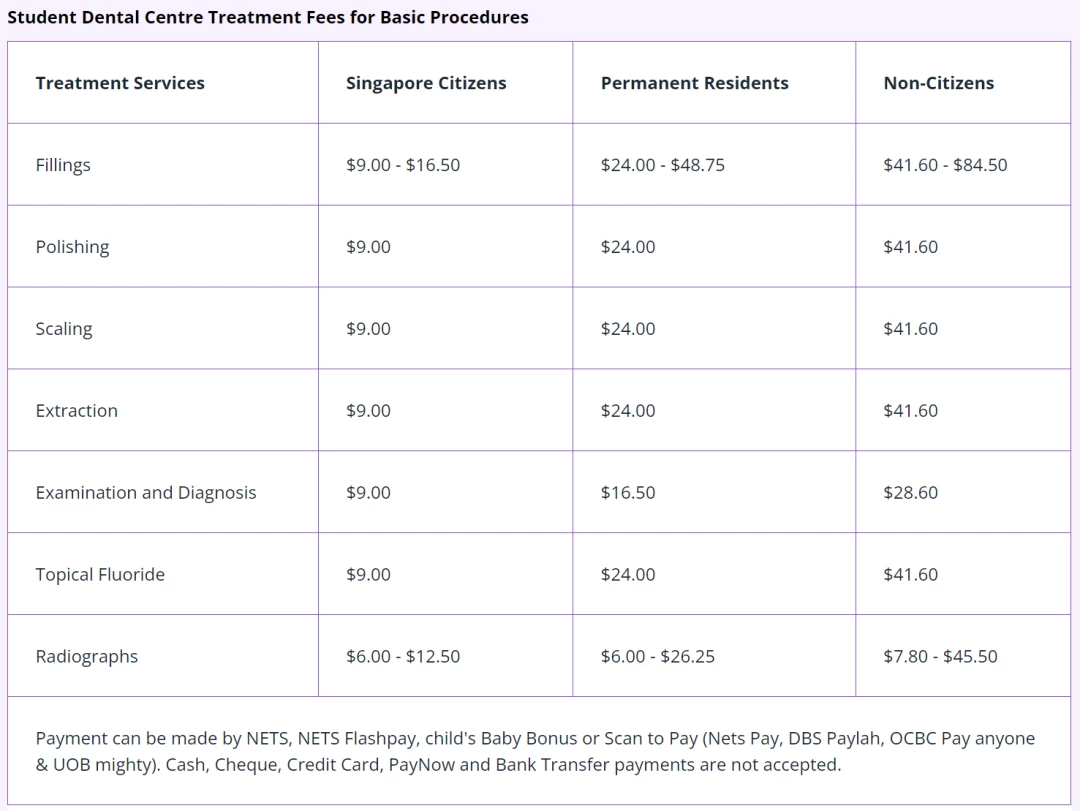
Task: Click the Fillings row label
Action: (63, 165)
